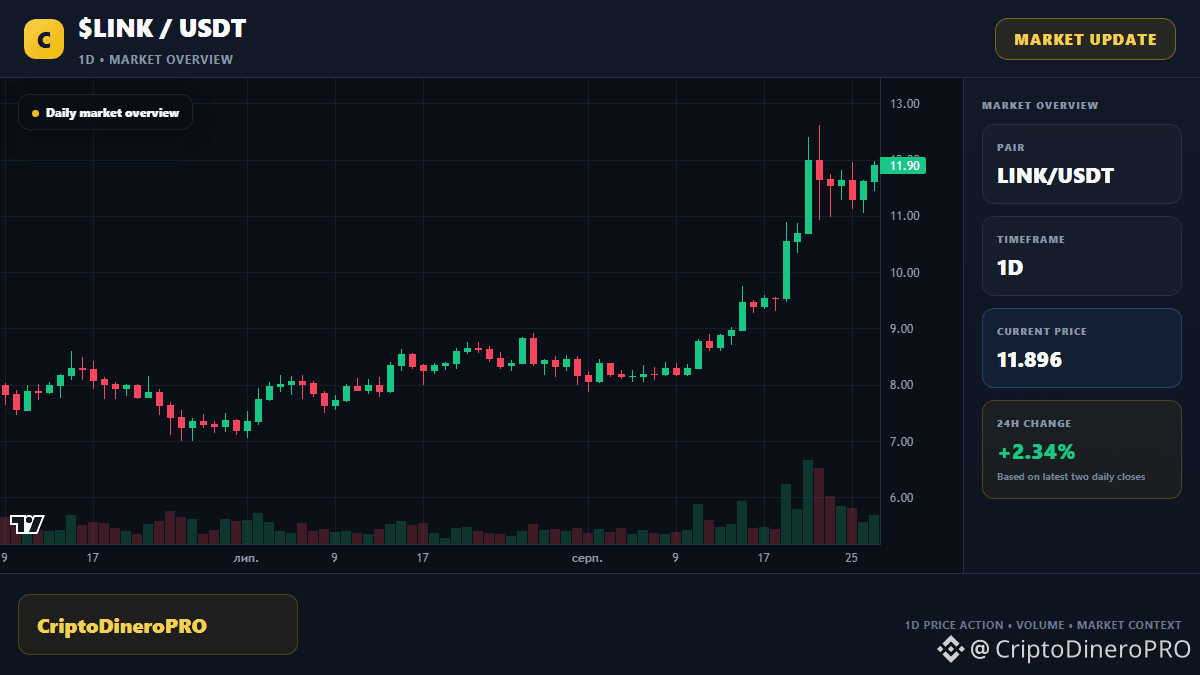This screenshot has width=1200, height=675.
Task: Open the TIMEFRAME 1D card
Action: click(1082, 256)
